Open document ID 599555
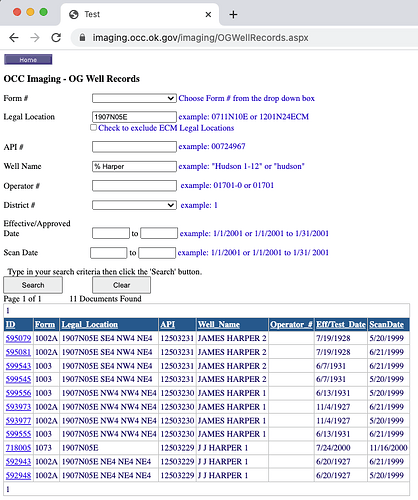Image resolution: width=418 pixels, height=500 pixels. click(18, 434)
